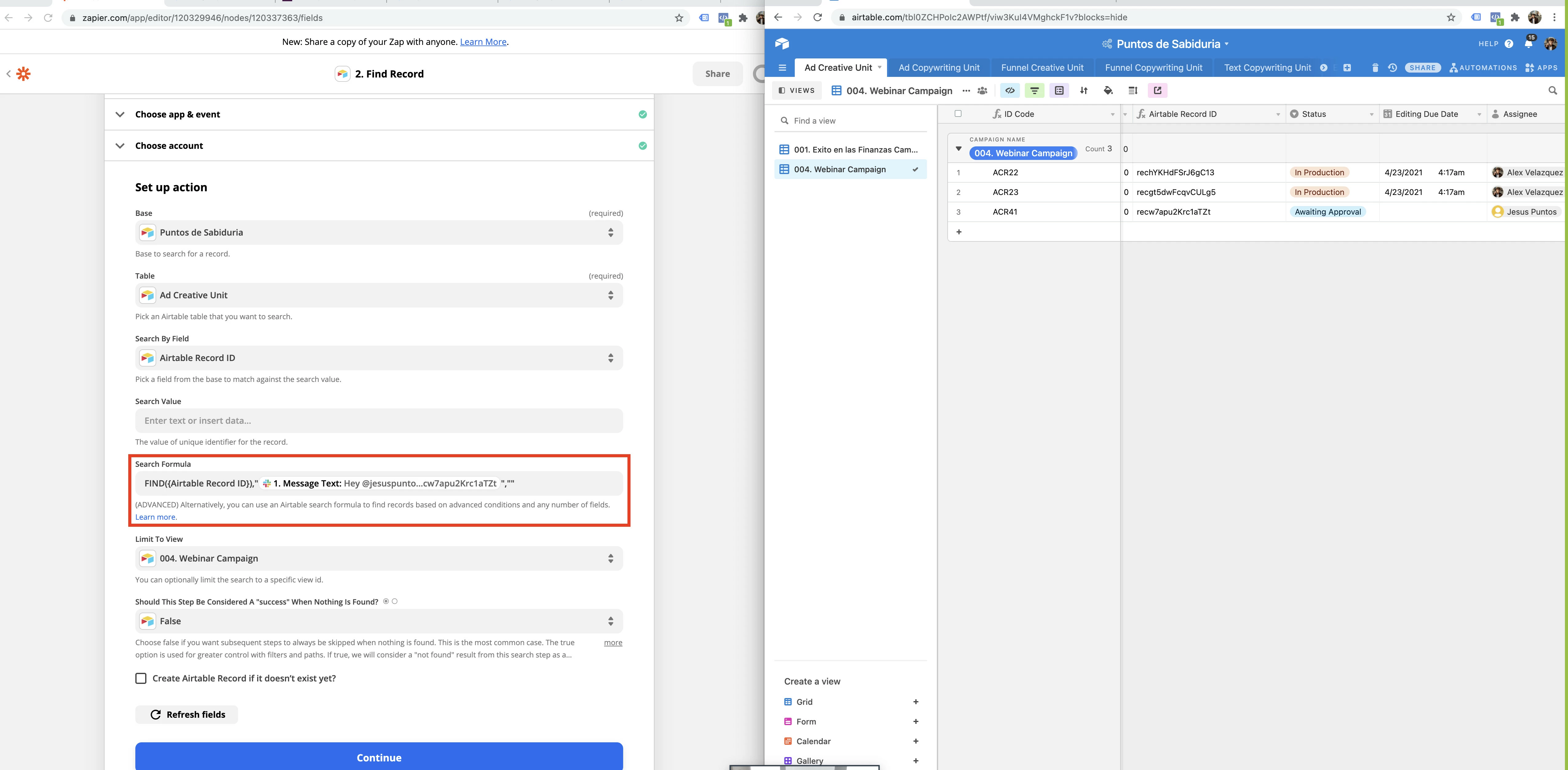Open the Base dropdown Puntos de Sabiduria
Screen dimensions: 1568x770
point(379,232)
